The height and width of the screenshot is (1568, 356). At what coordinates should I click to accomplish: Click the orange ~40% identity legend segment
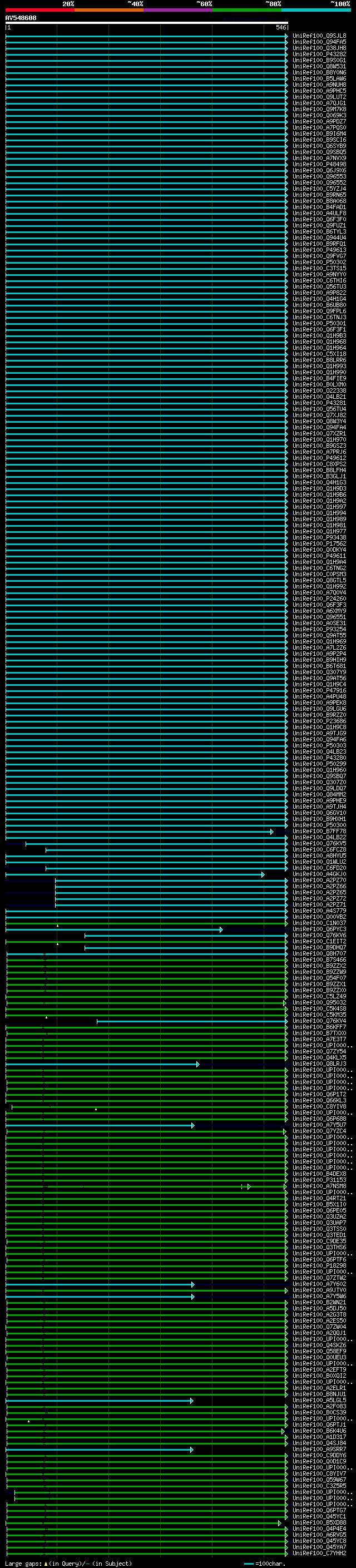(x=109, y=10)
